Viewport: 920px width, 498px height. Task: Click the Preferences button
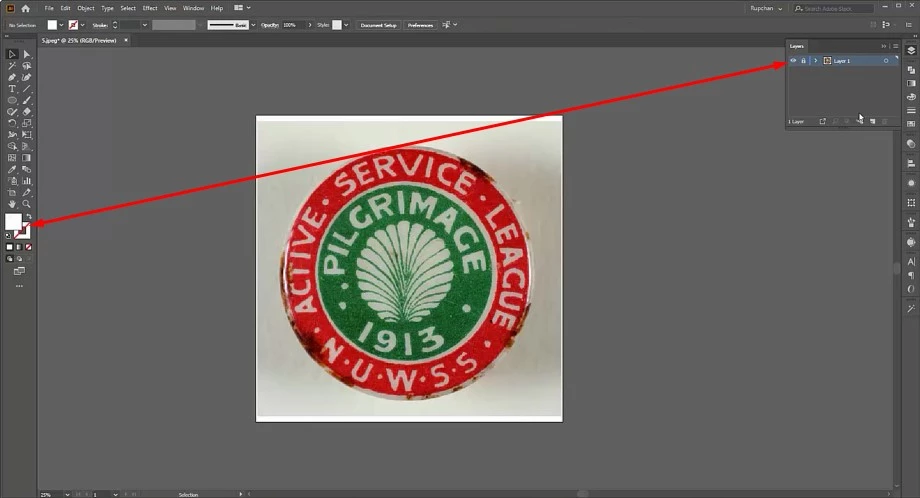420,25
